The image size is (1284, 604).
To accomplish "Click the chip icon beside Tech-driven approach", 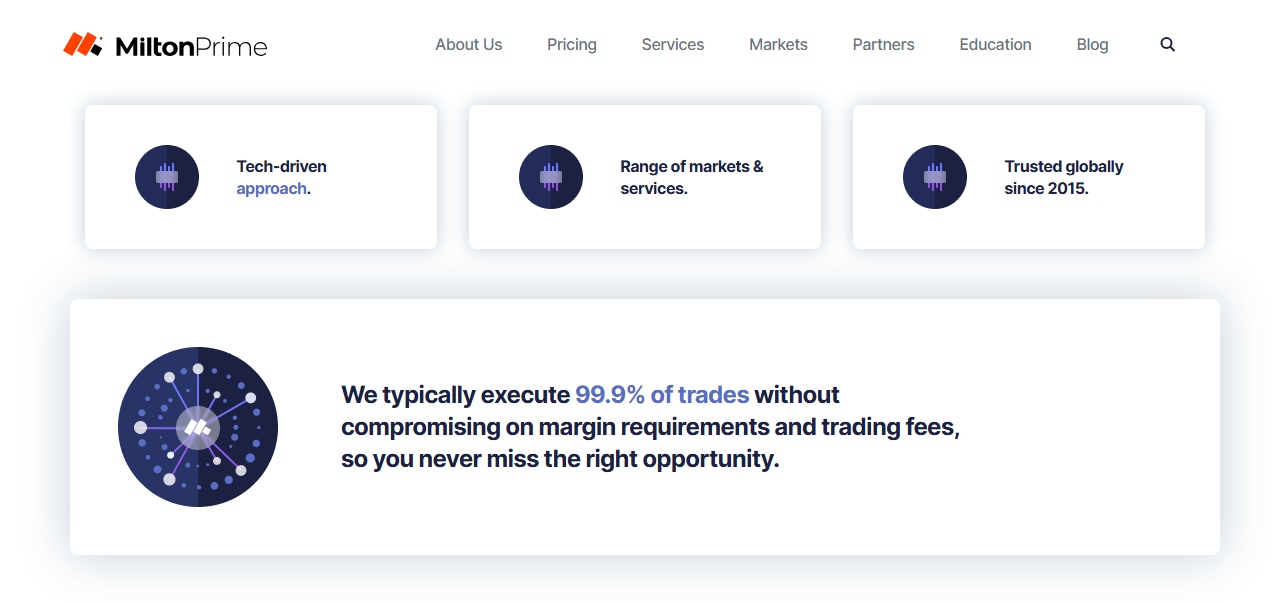I will coord(167,177).
